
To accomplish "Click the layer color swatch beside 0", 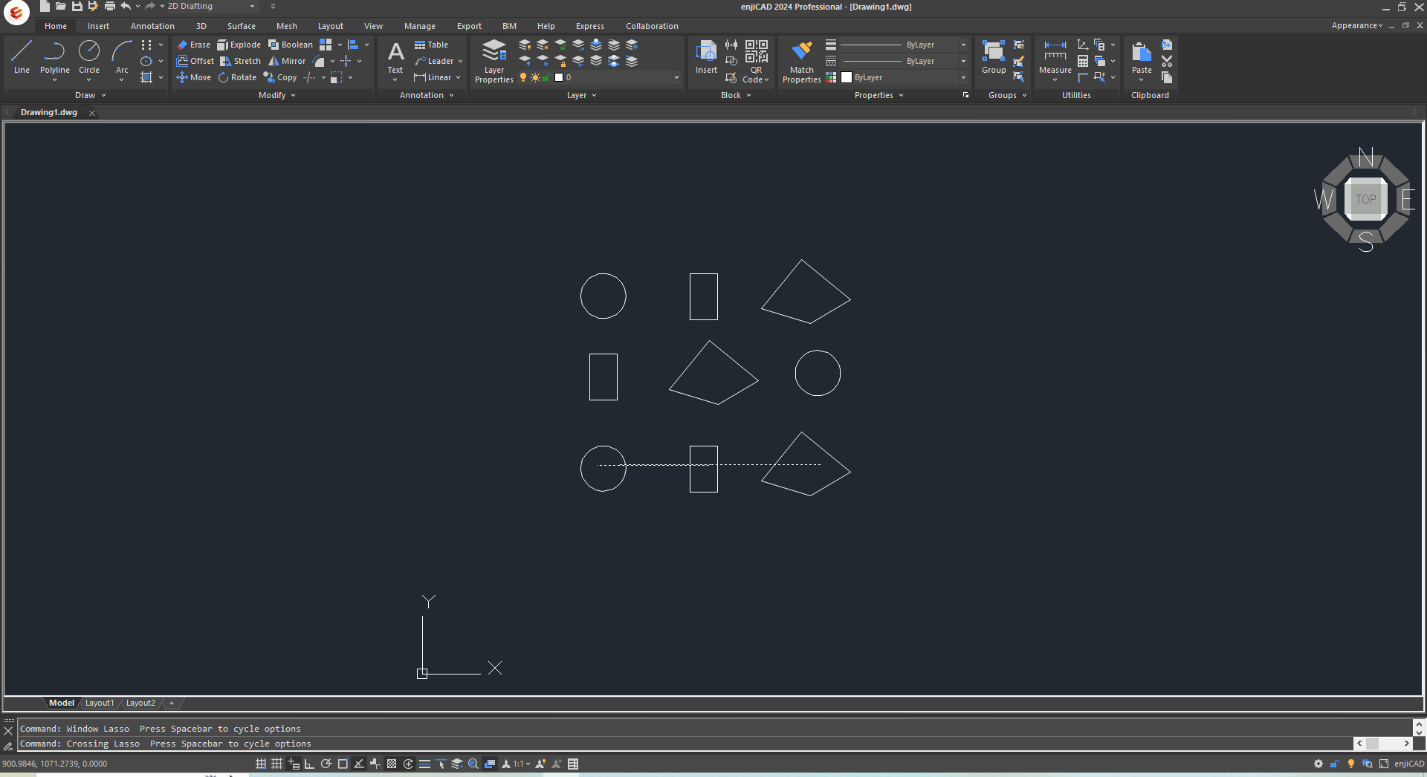I will [x=559, y=78].
